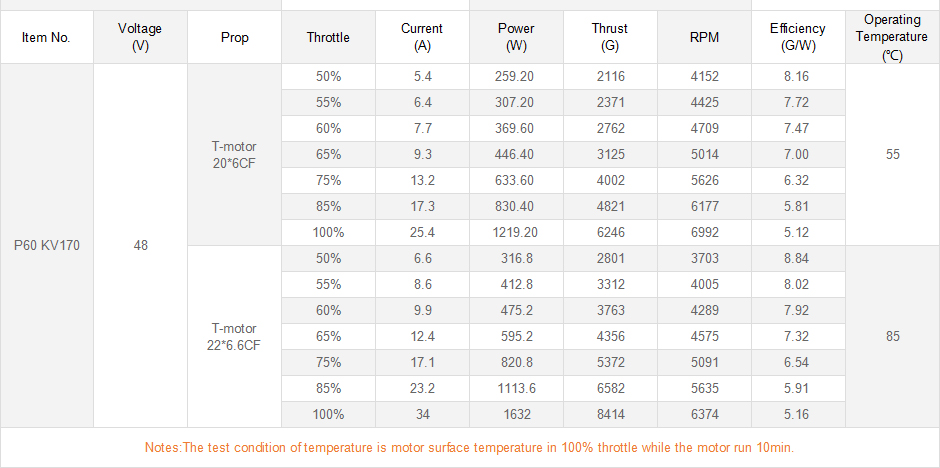The height and width of the screenshot is (468, 940).
Task: Select the Power (W) header cell
Action: click(x=516, y=38)
